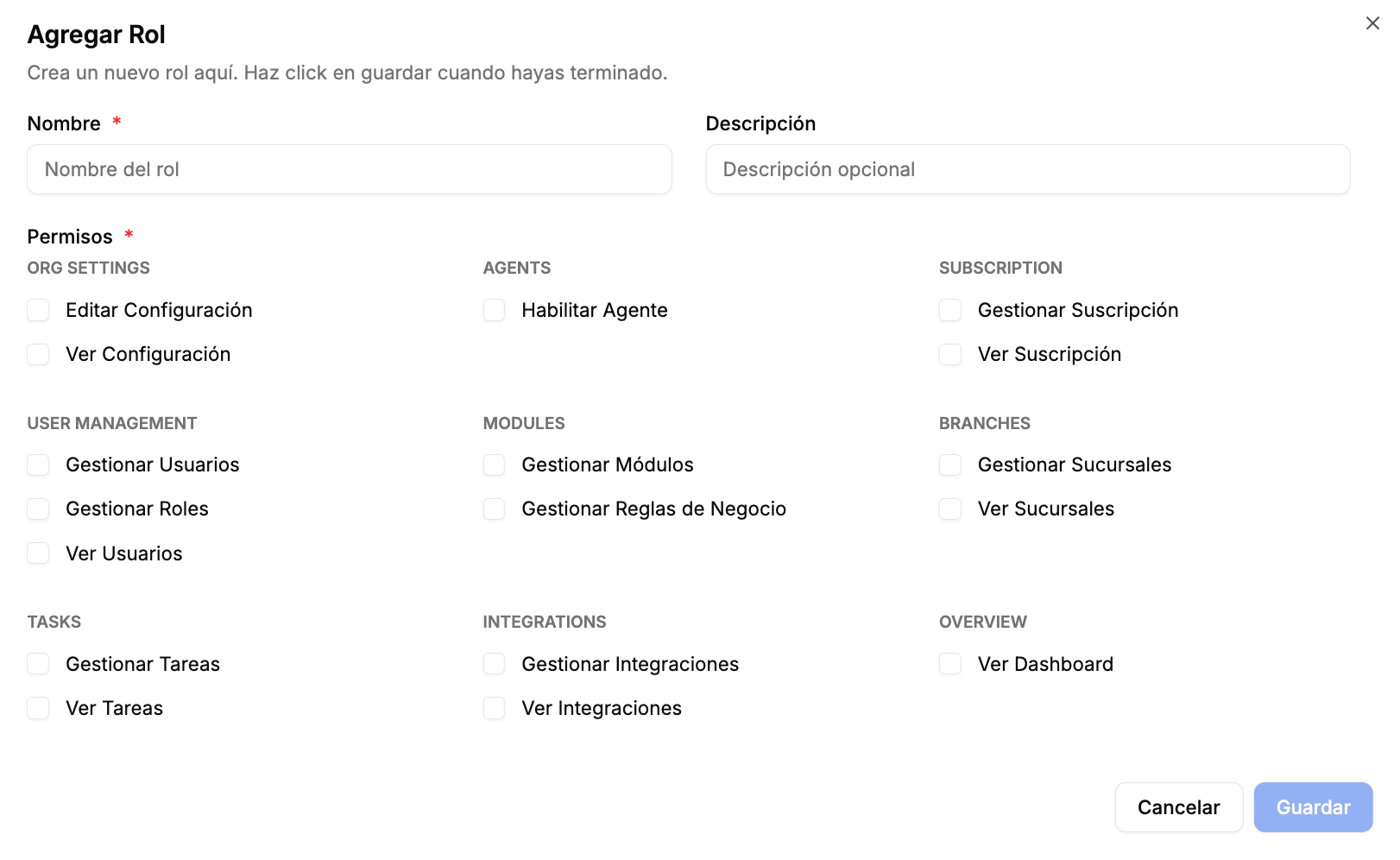This screenshot has width=1400, height=860.
Task: Enable the Gestionar Tareas permission
Action: tap(38, 664)
